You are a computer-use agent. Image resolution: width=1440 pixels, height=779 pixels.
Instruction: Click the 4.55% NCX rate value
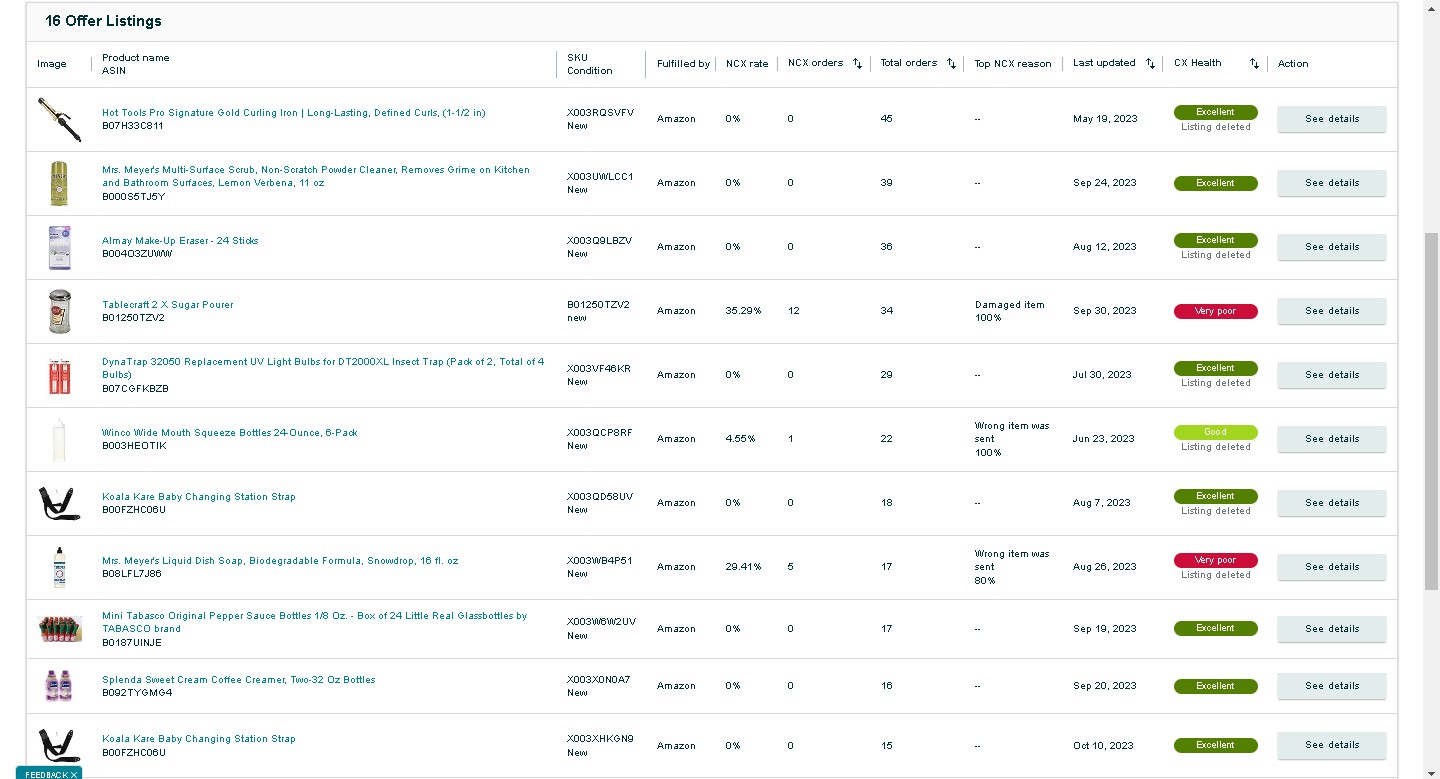coord(740,439)
